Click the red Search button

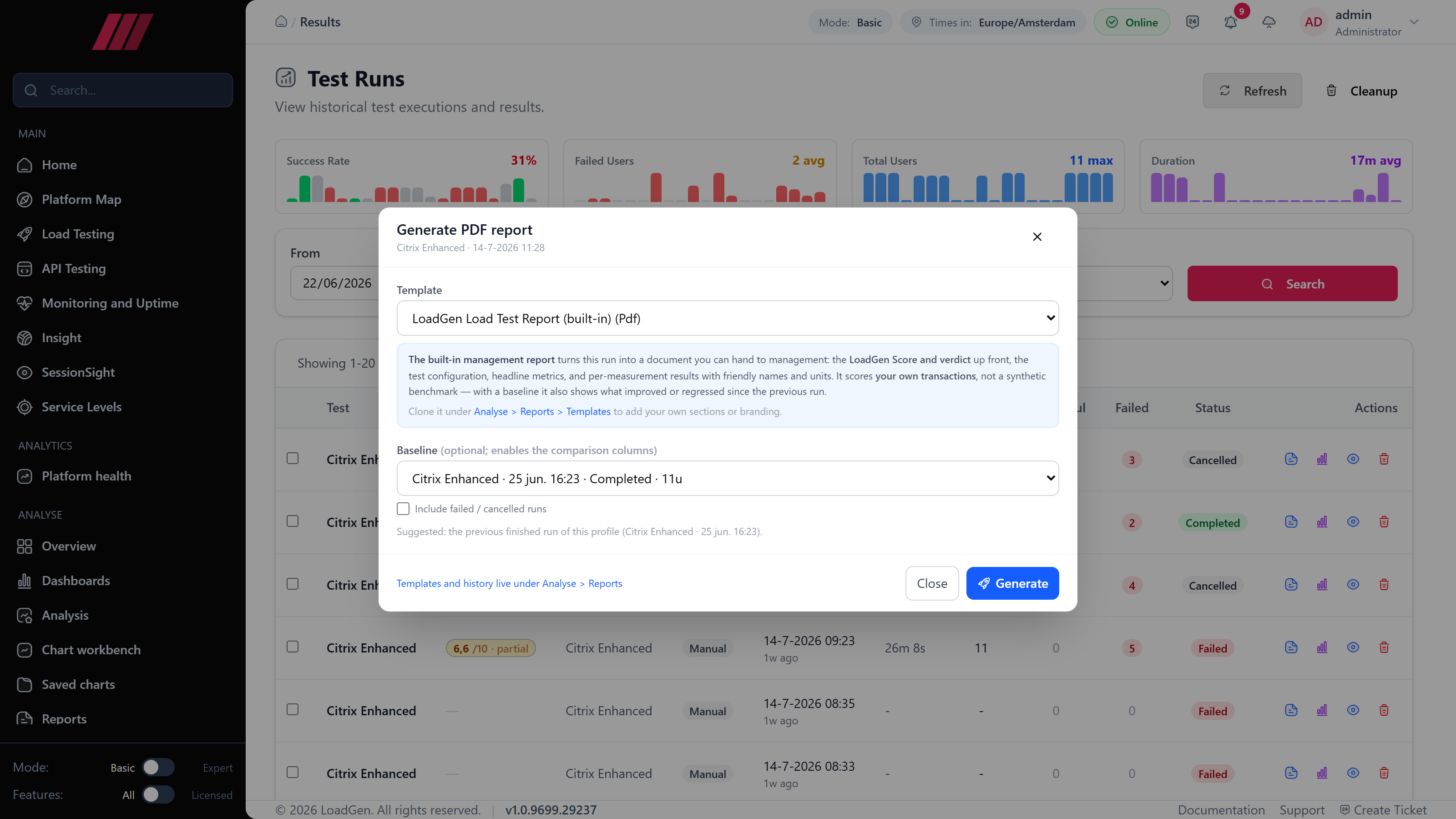1292,283
